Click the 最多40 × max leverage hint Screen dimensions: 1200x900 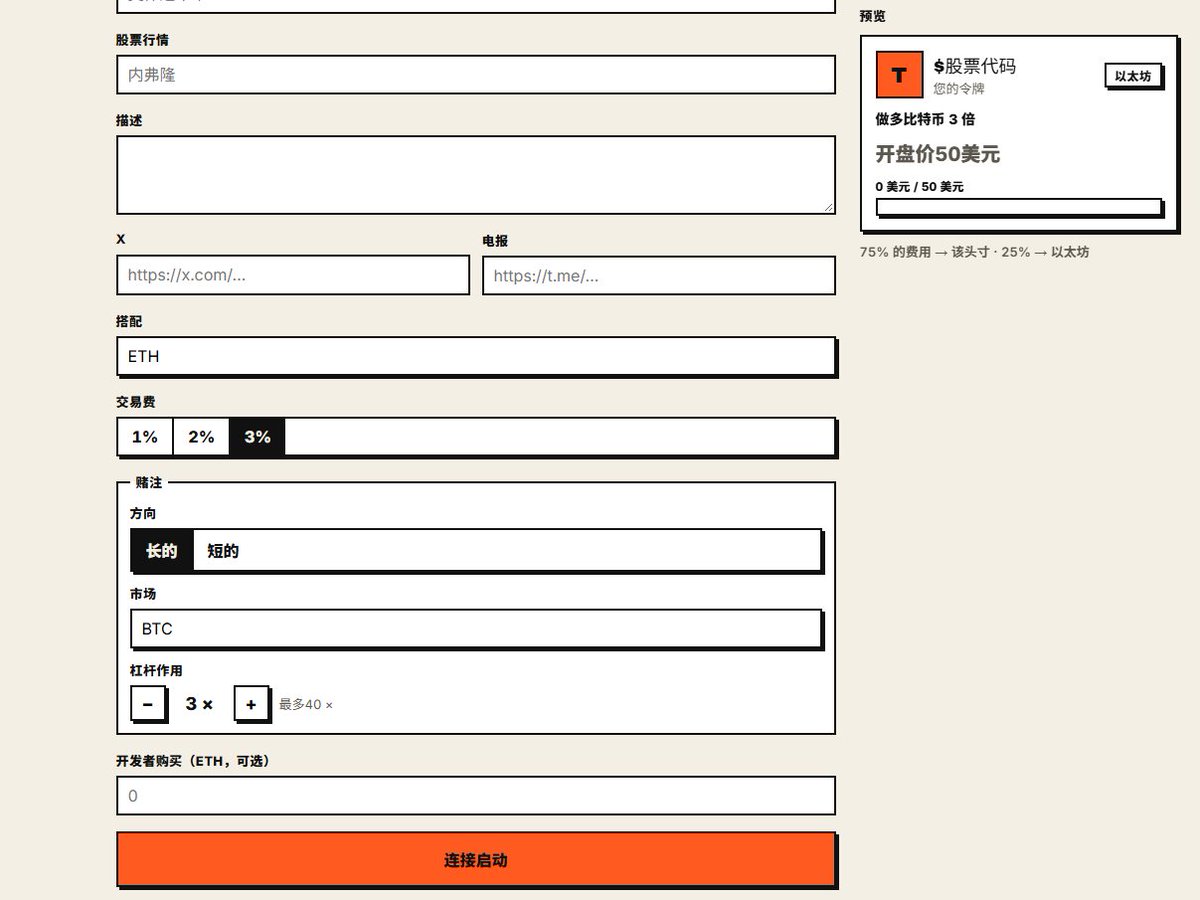coord(306,705)
